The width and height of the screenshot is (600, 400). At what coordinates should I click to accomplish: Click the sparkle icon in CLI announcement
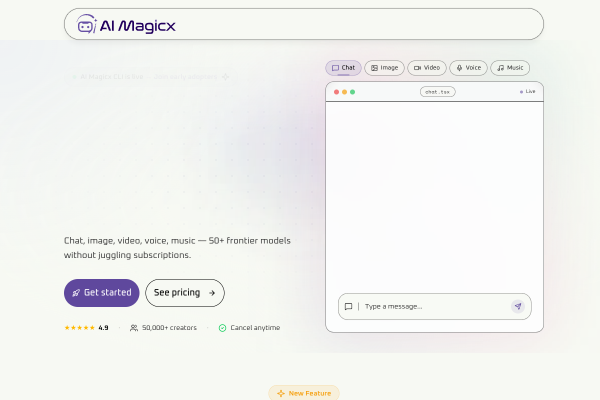[226, 77]
